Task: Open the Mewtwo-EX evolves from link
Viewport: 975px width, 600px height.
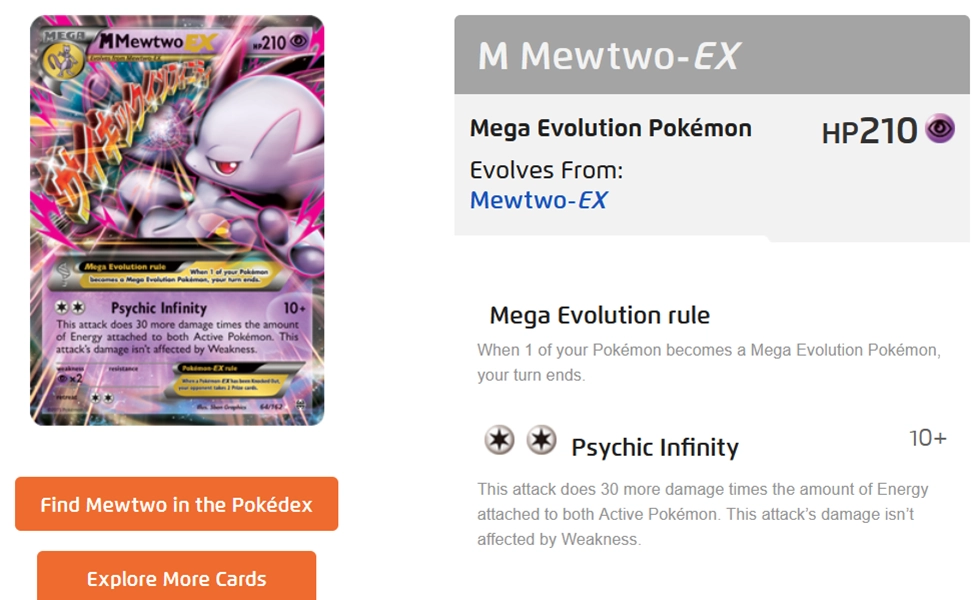Action: pos(538,200)
